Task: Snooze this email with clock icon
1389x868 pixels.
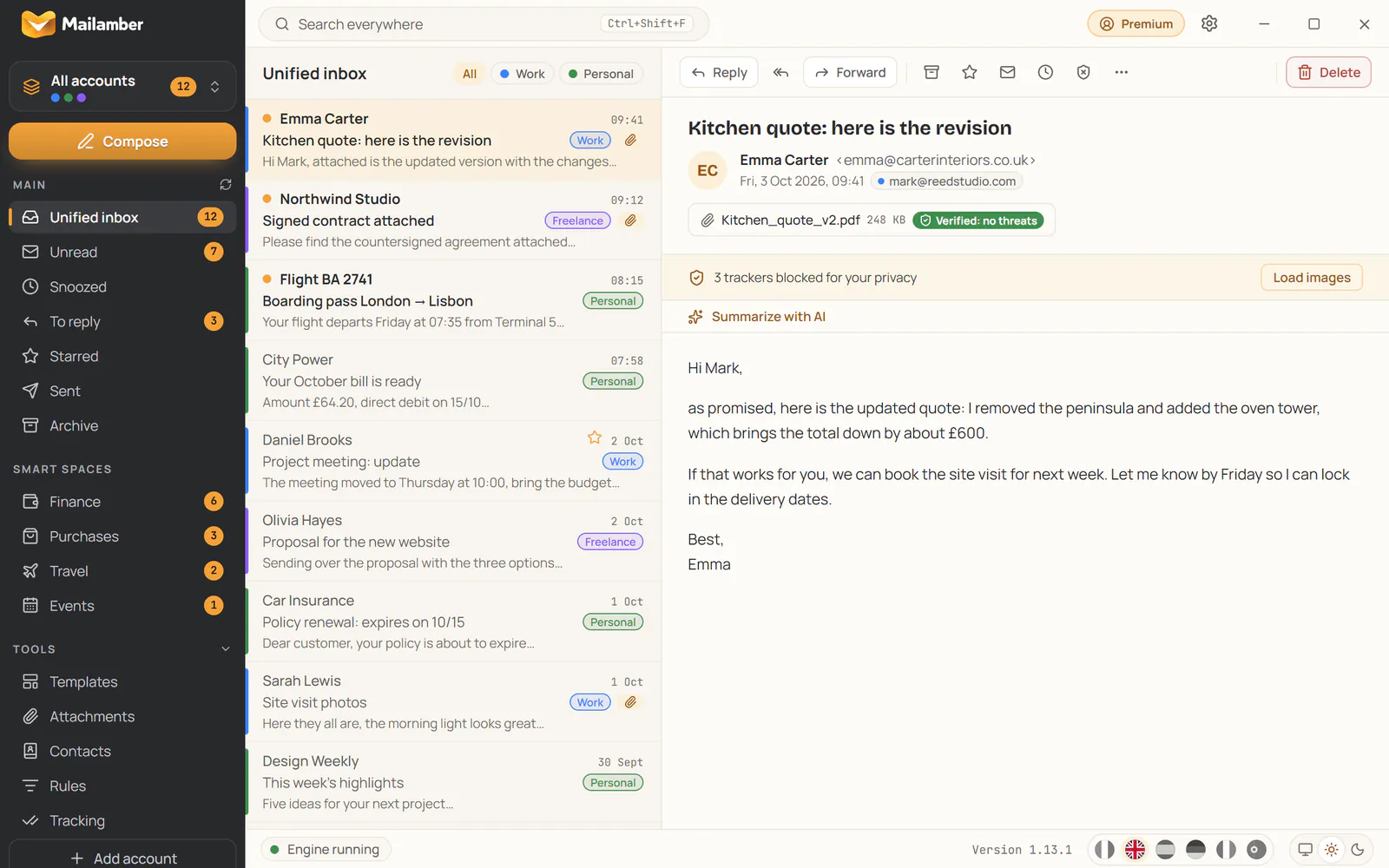Action: (x=1045, y=73)
